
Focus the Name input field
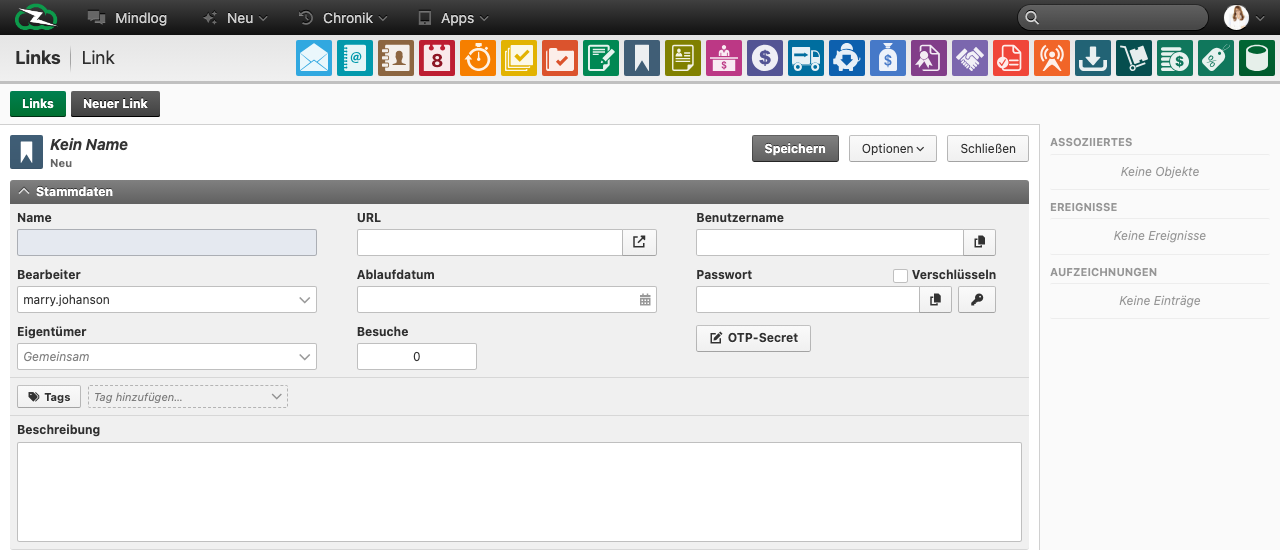167,242
